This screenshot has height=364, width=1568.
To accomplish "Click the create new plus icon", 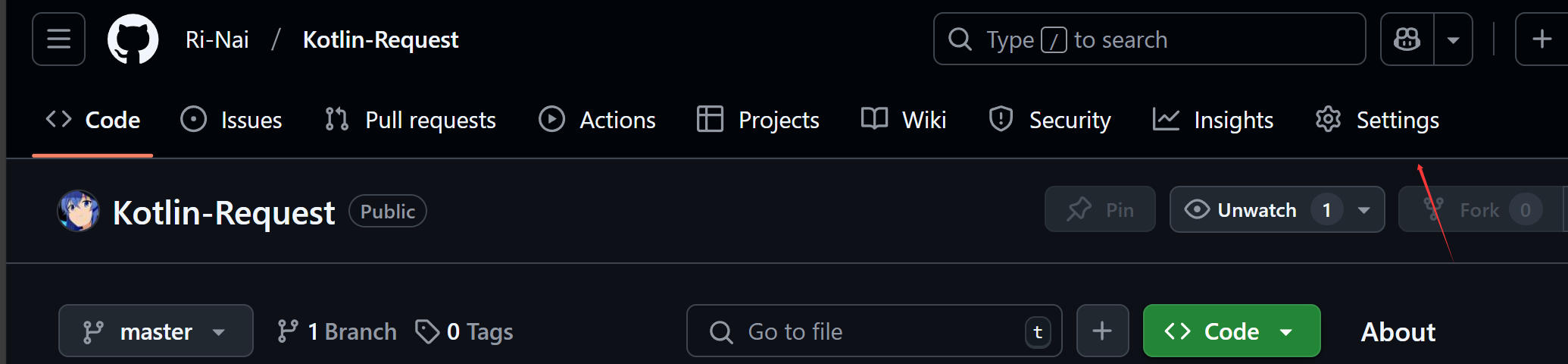I will [1541, 39].
